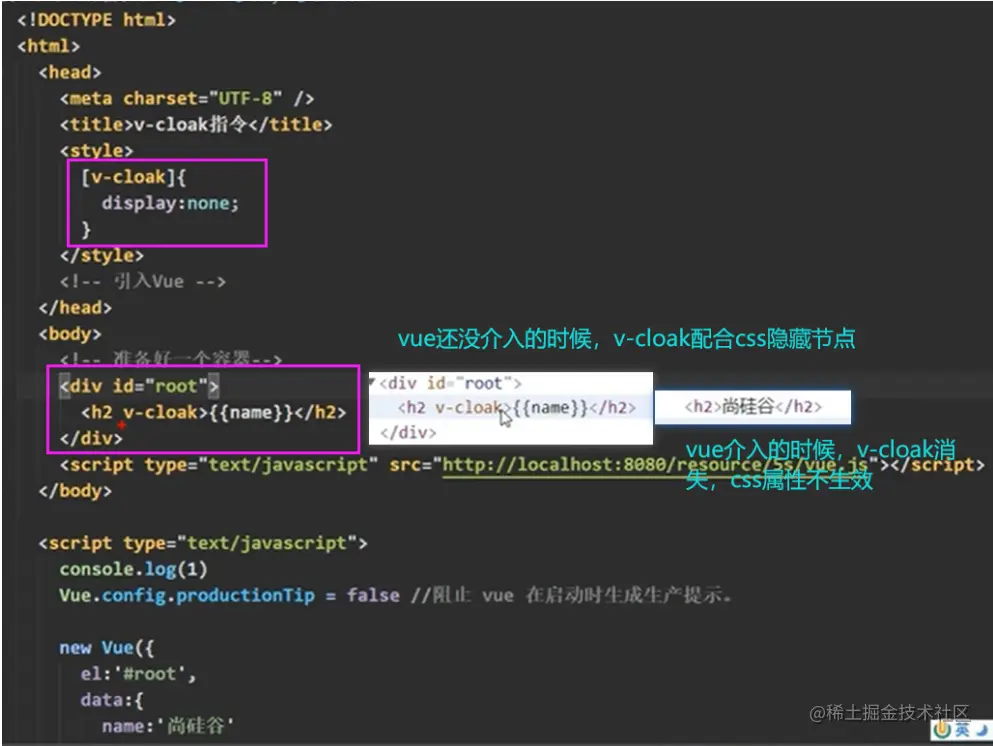993x746 pixels.
Task: Click '<div id="root">' in the code editor
Action: click(139, 386)
